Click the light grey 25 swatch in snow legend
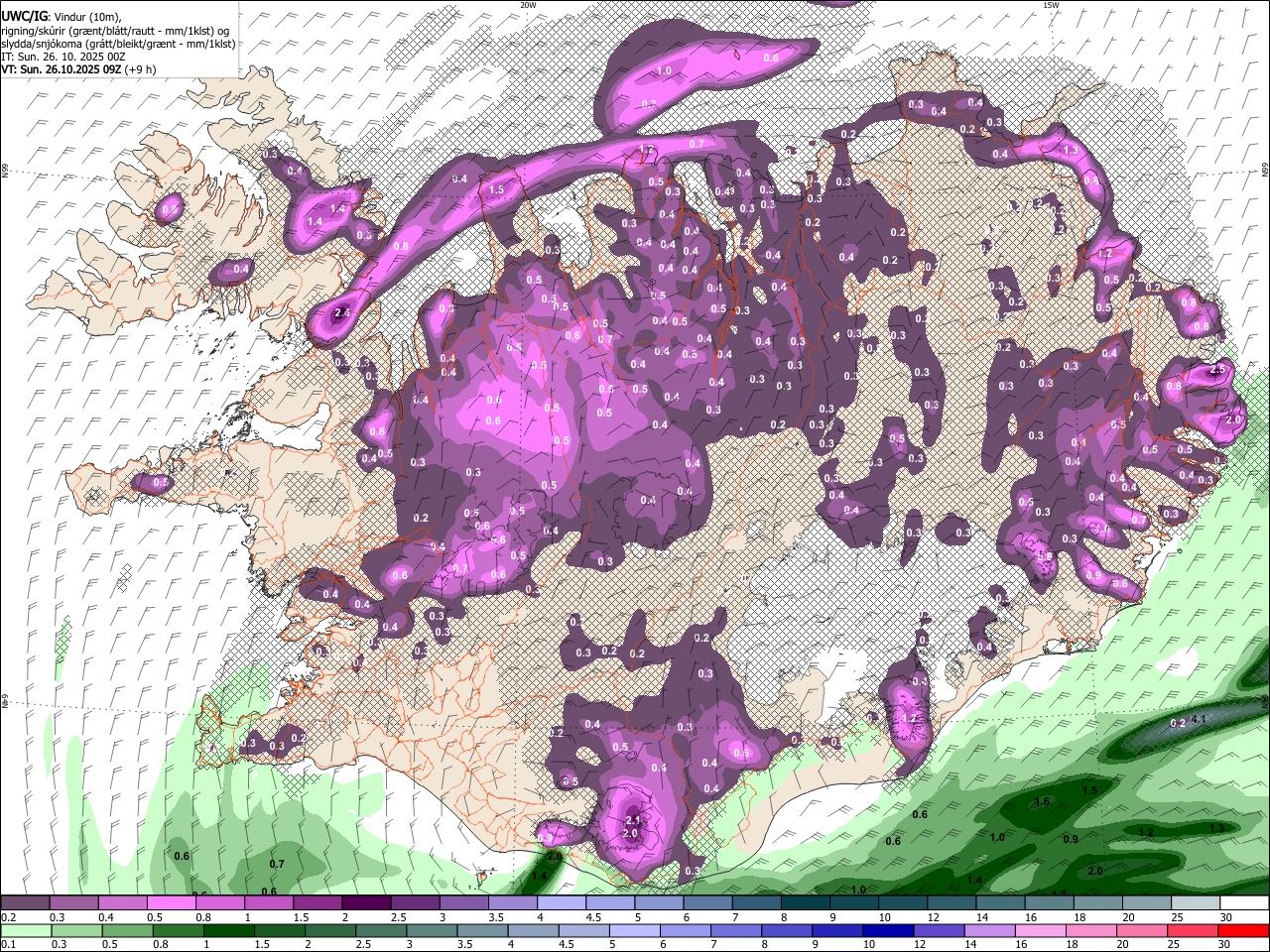 tap(1196, 903)
